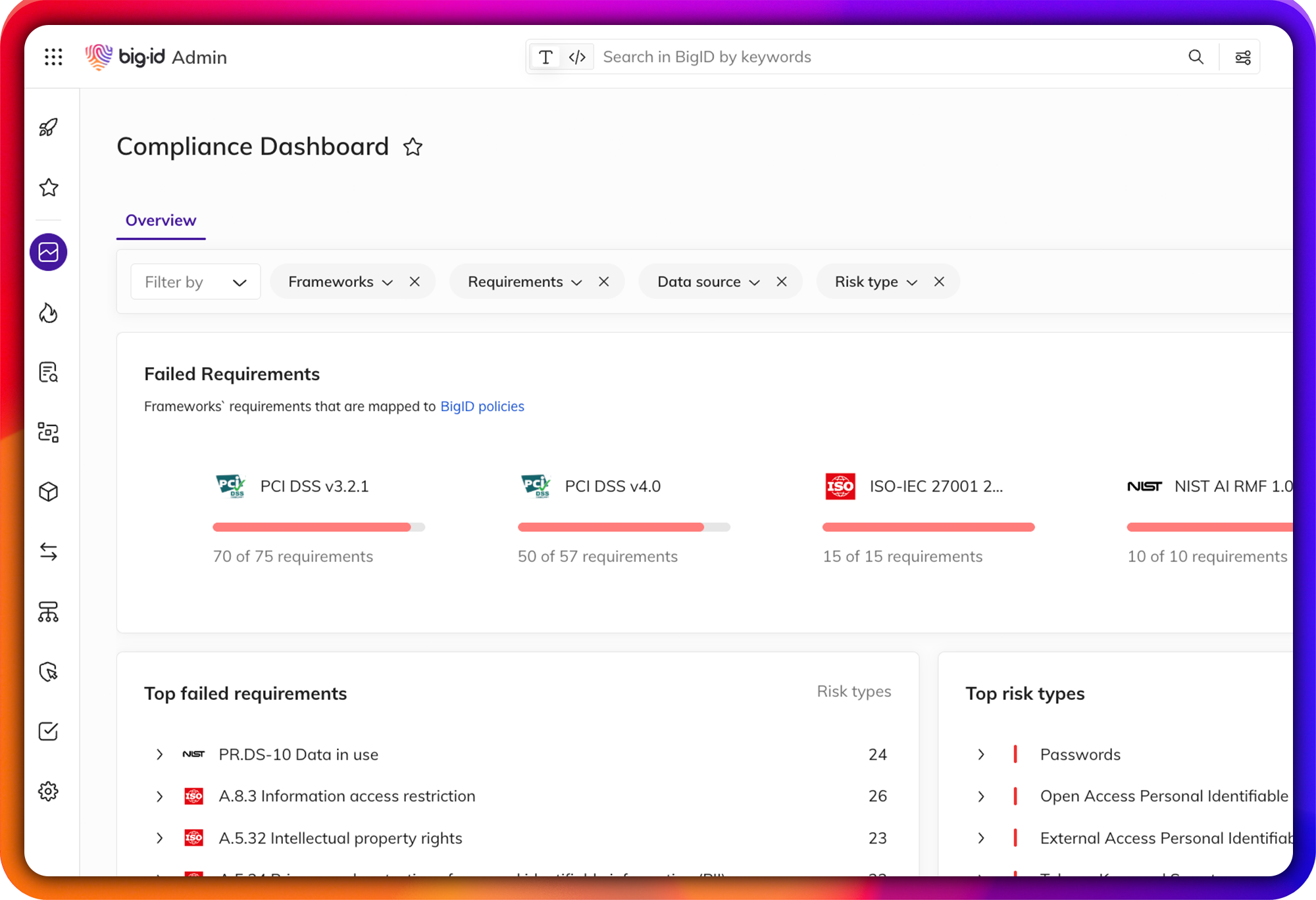Click the search magnifier icon
This screenshot has width=1316, height=900.
click(1196, 57)
